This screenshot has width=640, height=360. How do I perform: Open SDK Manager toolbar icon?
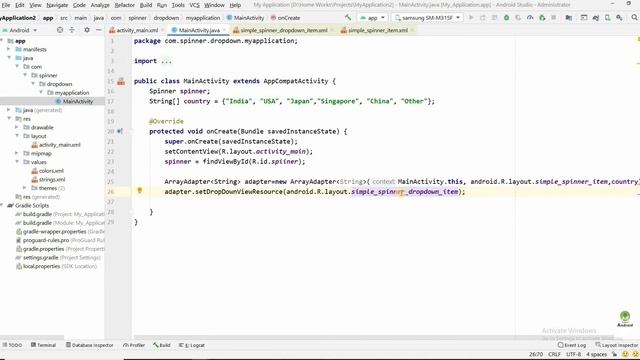coord(620,18)
